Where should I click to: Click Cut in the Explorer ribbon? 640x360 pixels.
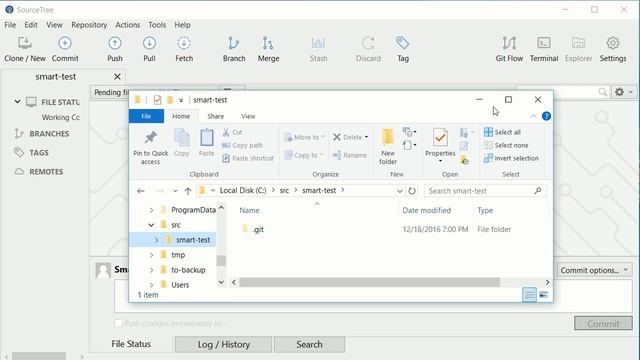coord(233,132)
